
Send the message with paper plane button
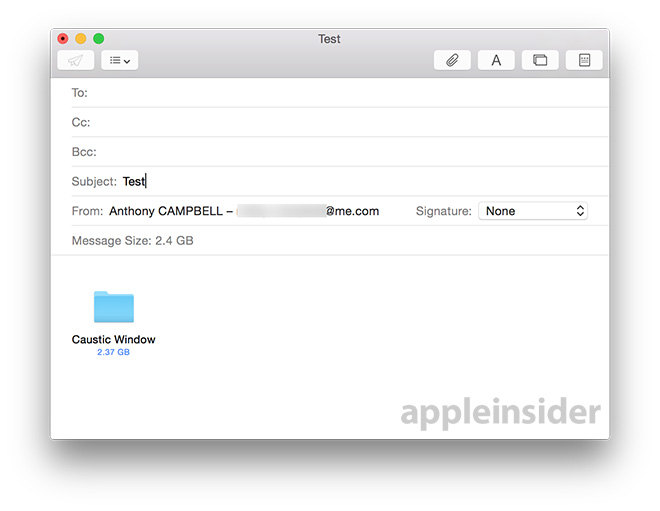pyautogui.click(x=76, y=60)
